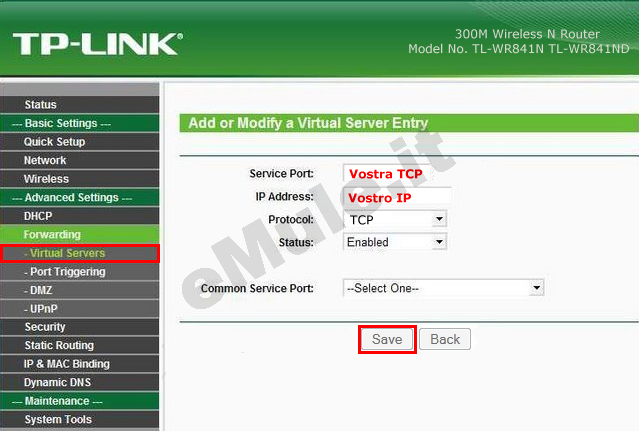Open the UPnP submenu entry
The image size is (639, 432).
[x=80, y=309]
